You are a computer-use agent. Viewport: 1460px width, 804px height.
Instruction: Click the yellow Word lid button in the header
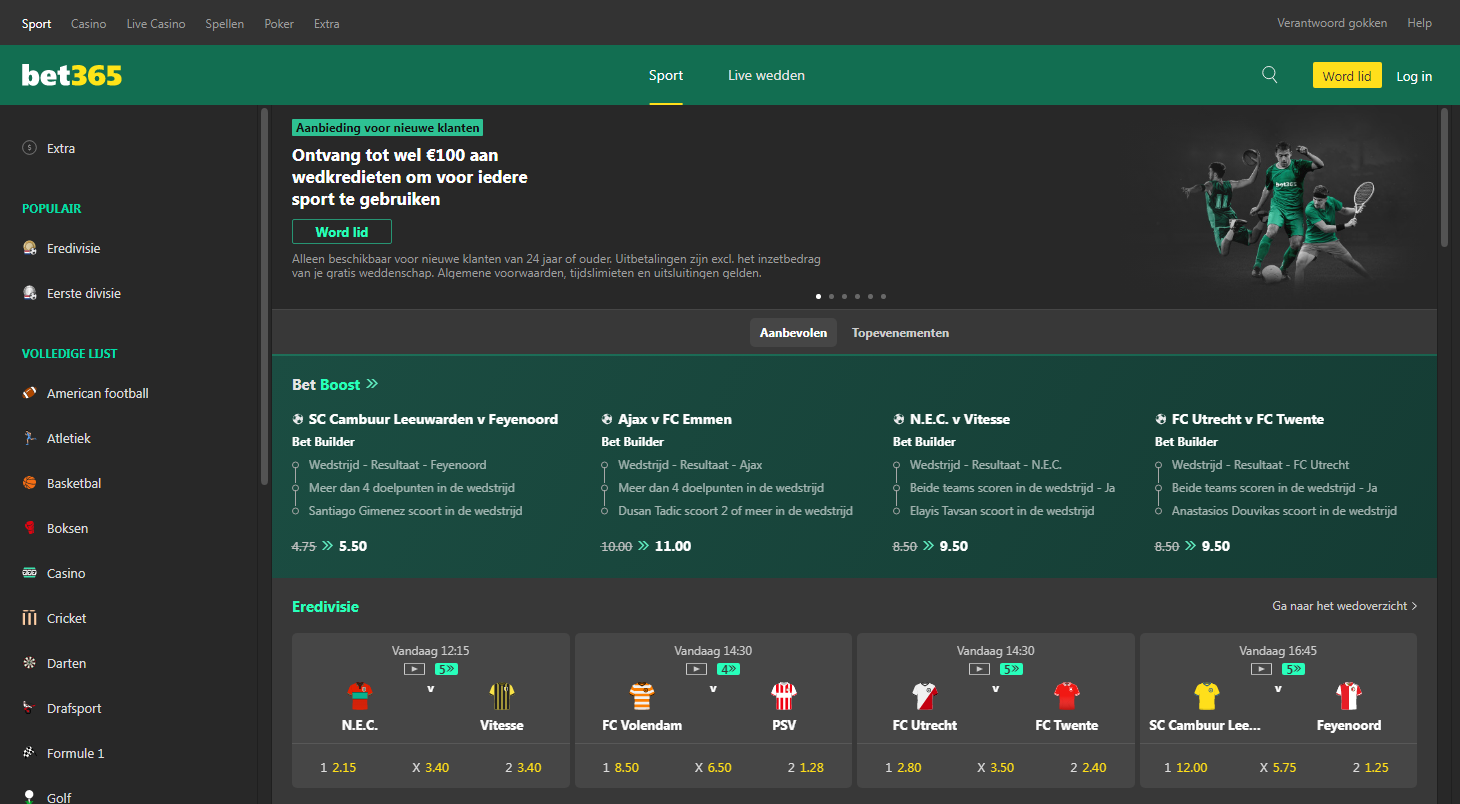point(1347,75)
